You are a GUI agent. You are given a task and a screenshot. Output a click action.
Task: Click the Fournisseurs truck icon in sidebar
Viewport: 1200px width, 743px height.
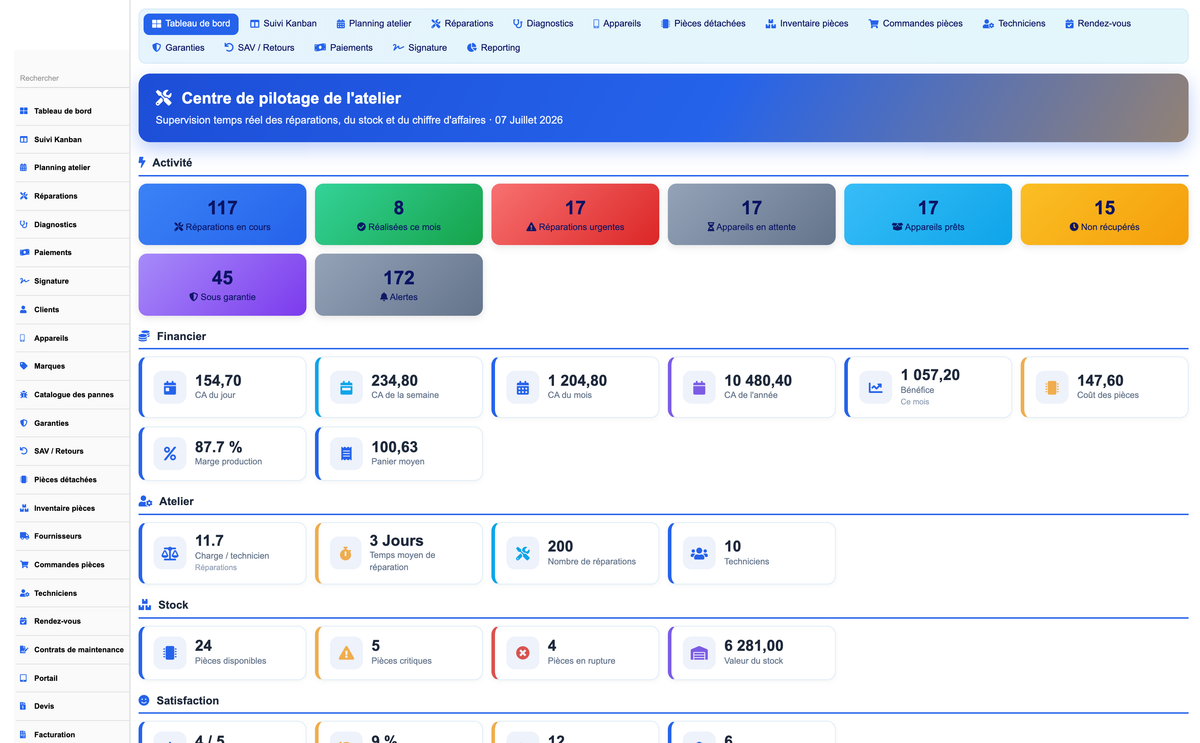[24, 536]
